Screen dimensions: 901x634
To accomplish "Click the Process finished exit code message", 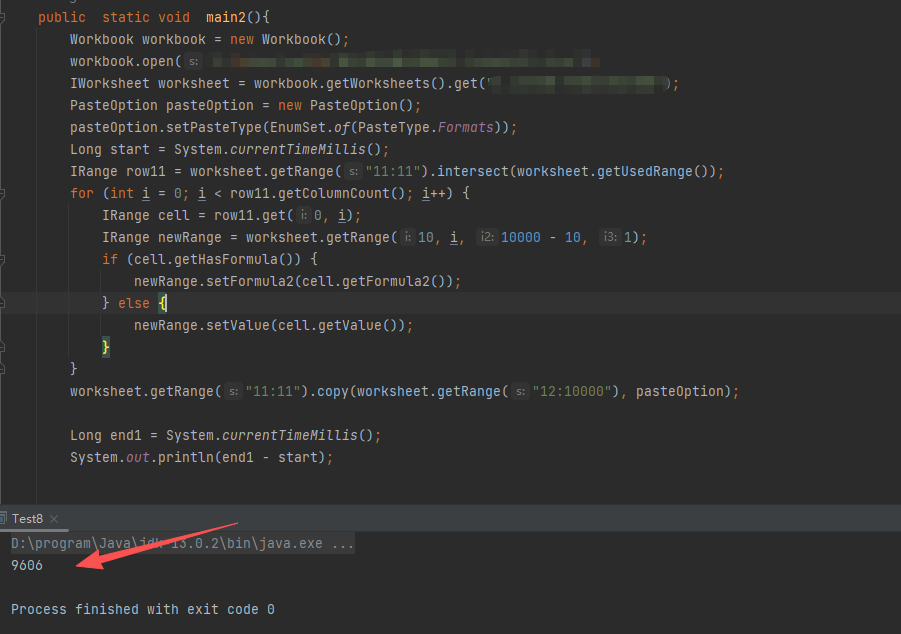I will (143, 609).
